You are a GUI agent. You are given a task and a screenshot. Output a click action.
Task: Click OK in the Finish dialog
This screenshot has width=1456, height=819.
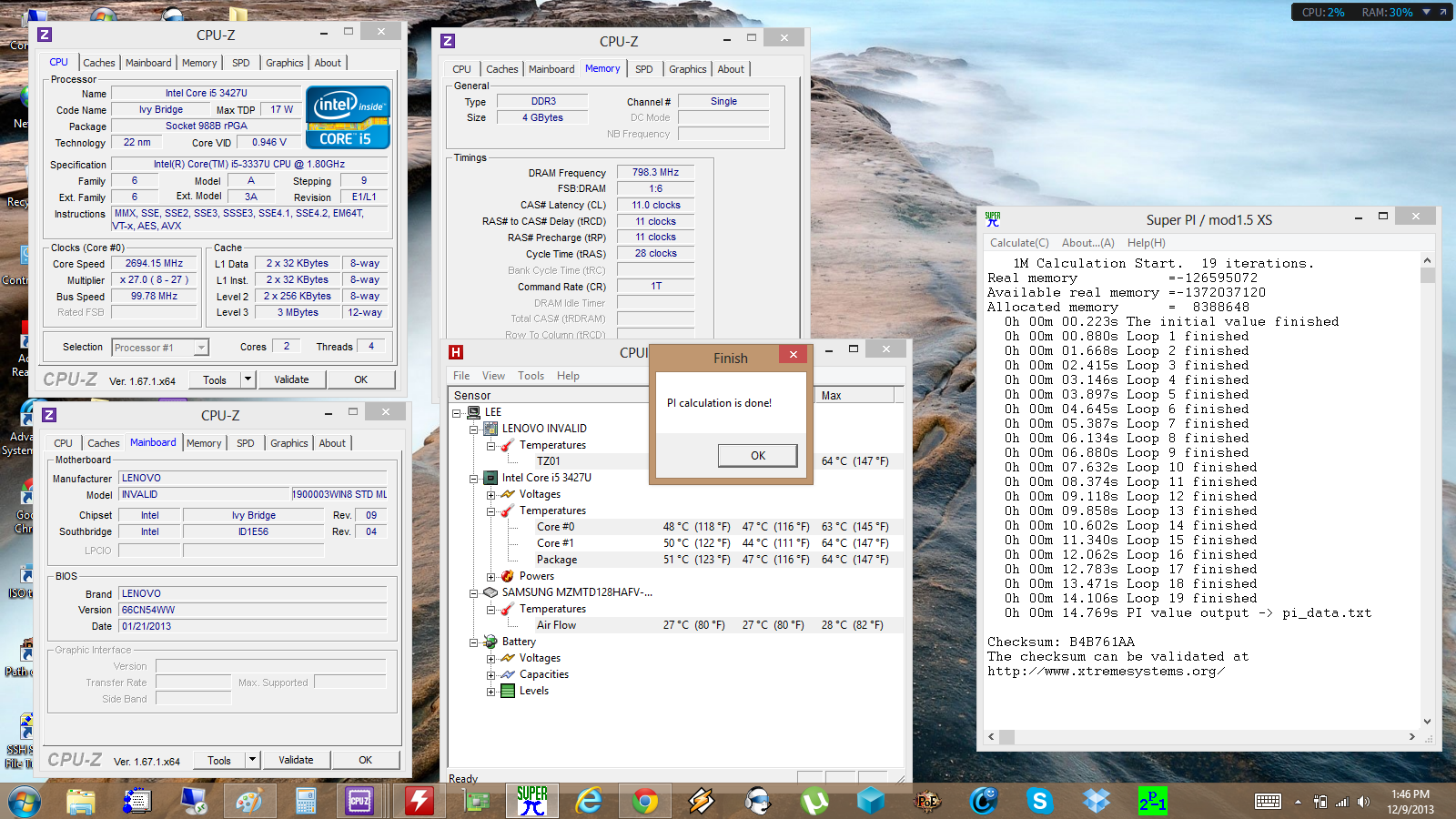[758, 456]
